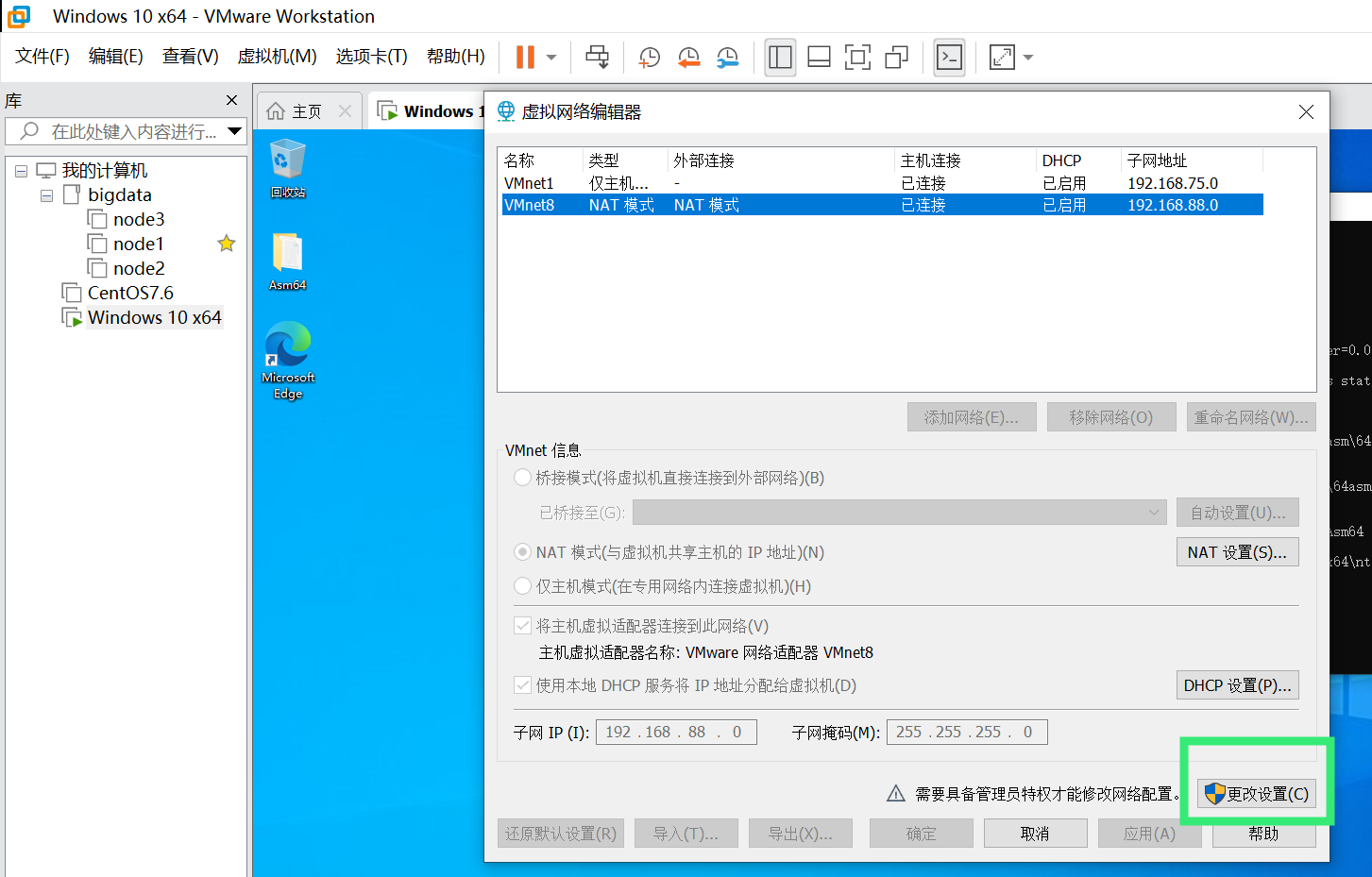Viewport: 1372px width, 877px height.
Task: Click the 帮助 button in the dialog
Action: point(1264,834)
